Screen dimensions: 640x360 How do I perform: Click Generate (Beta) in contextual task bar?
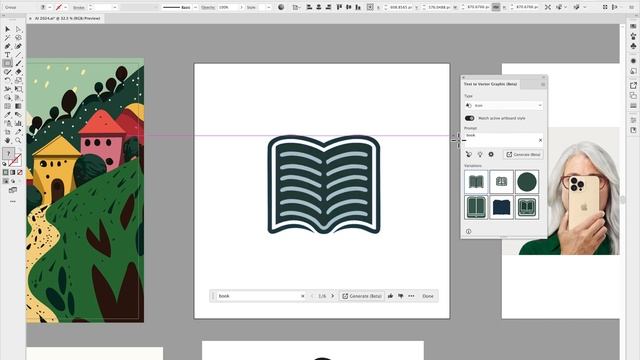[x=362, y=296]
